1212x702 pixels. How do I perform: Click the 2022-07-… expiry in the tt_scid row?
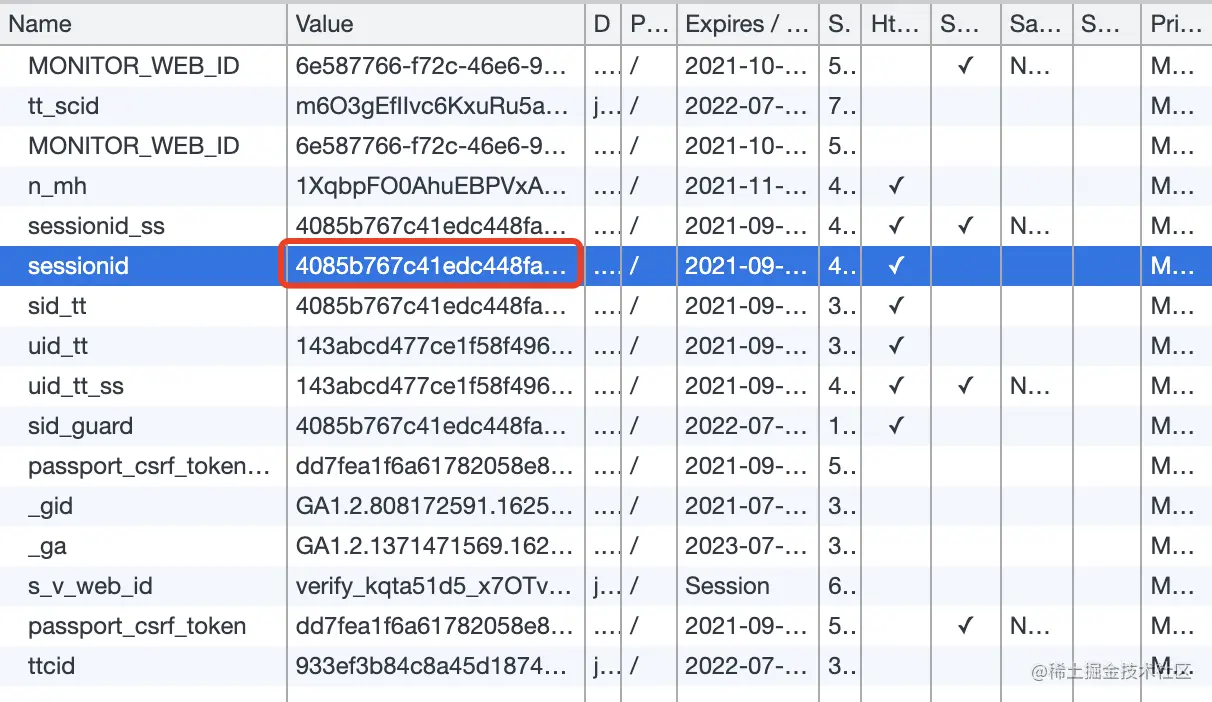point(746,106)
